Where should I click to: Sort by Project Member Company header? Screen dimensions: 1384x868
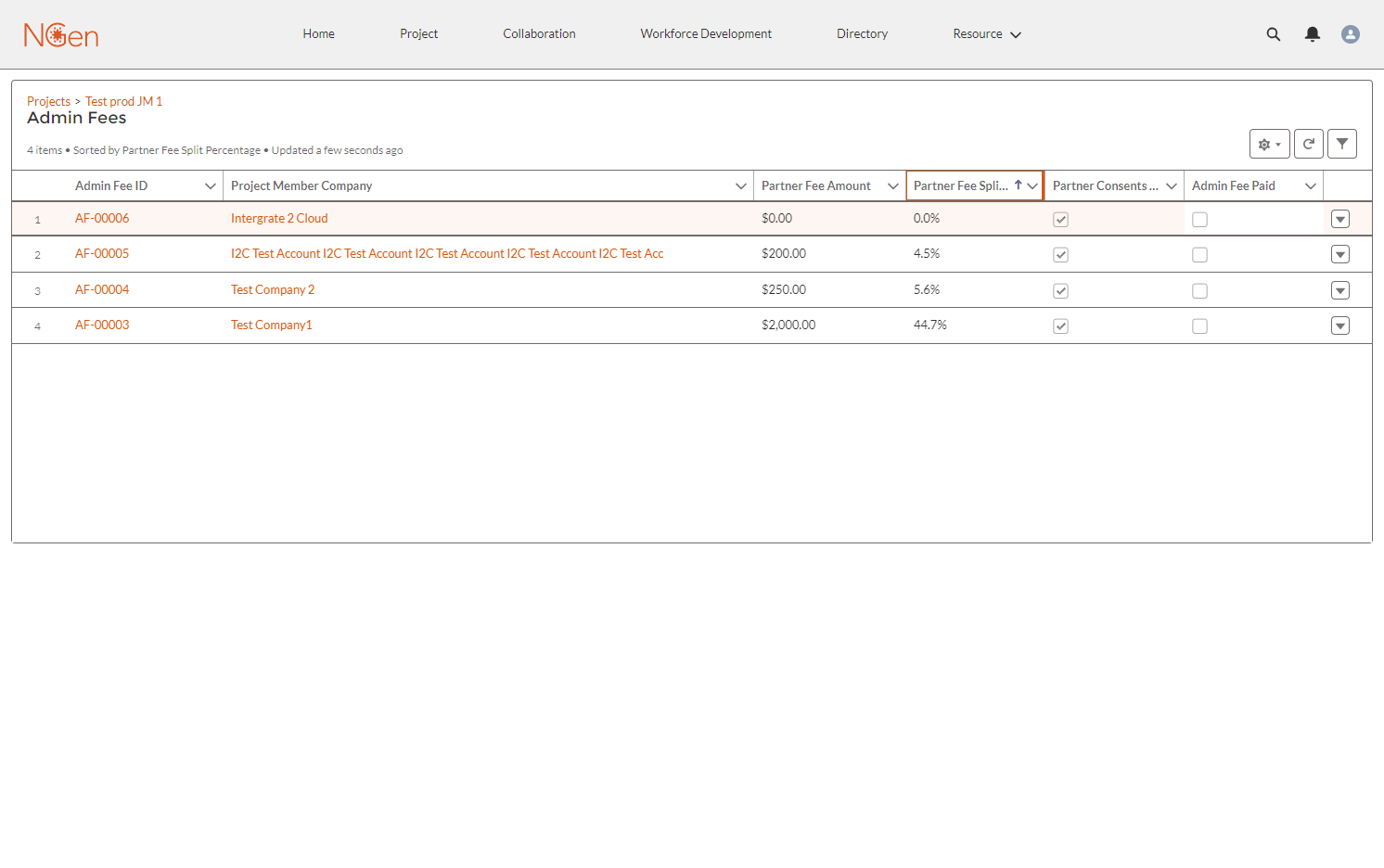(301, 186)
